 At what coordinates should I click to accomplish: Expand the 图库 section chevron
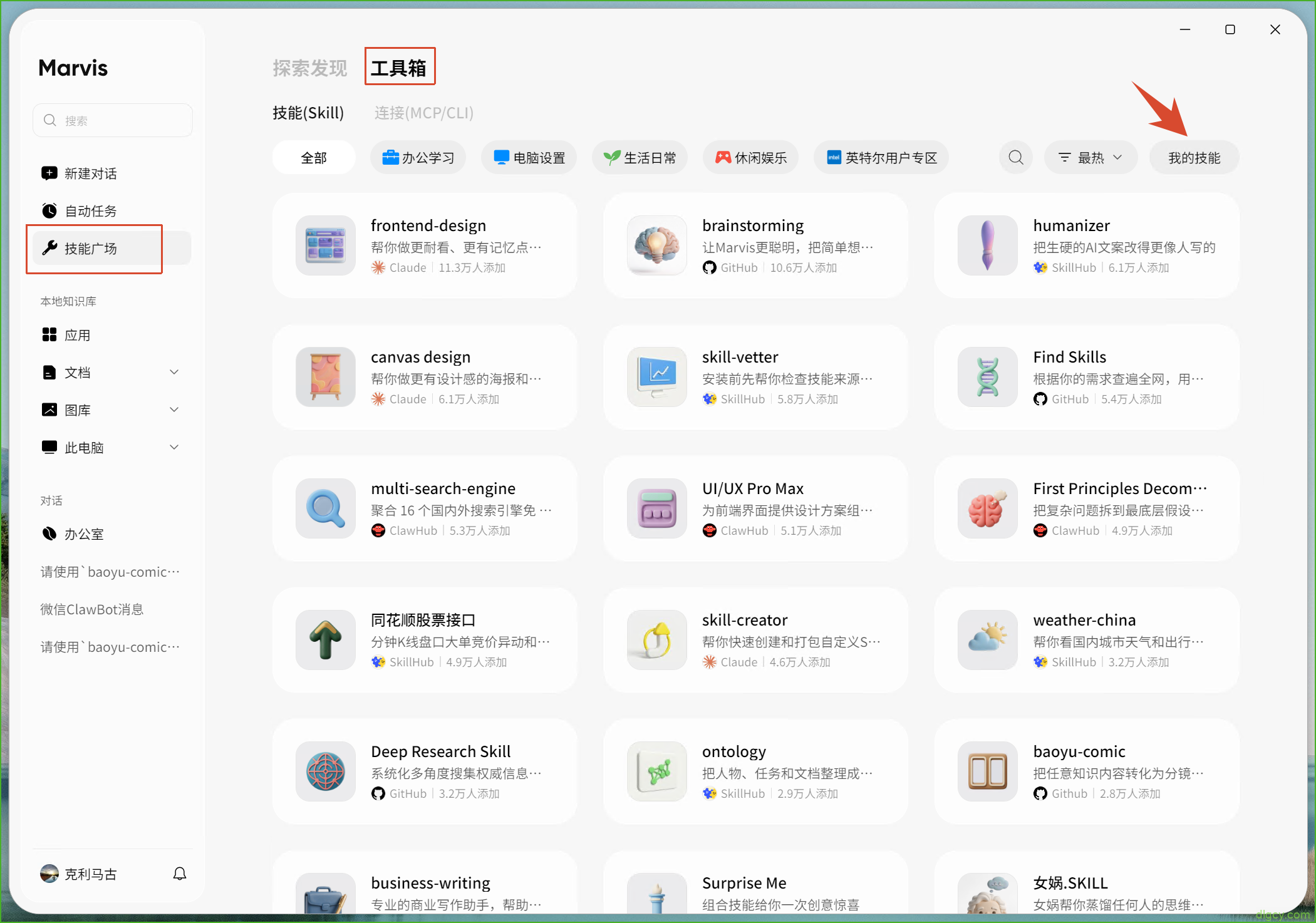point(175,410)
